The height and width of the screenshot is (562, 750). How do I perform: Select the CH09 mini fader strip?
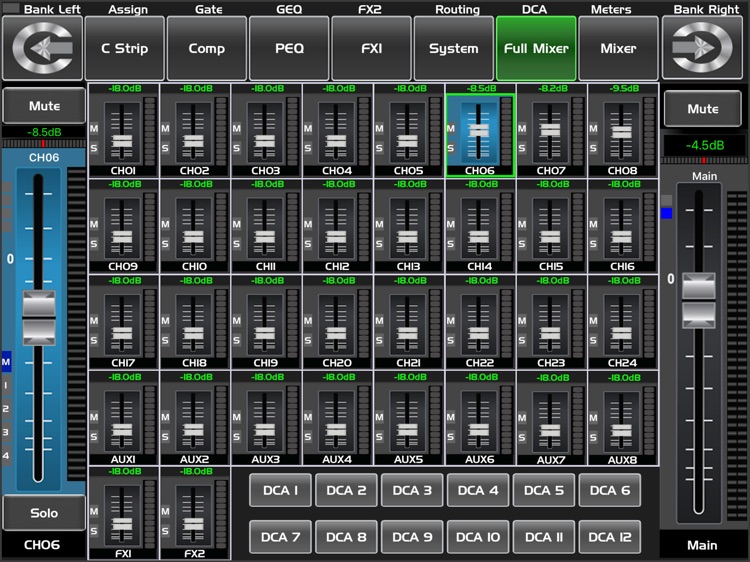123,226
